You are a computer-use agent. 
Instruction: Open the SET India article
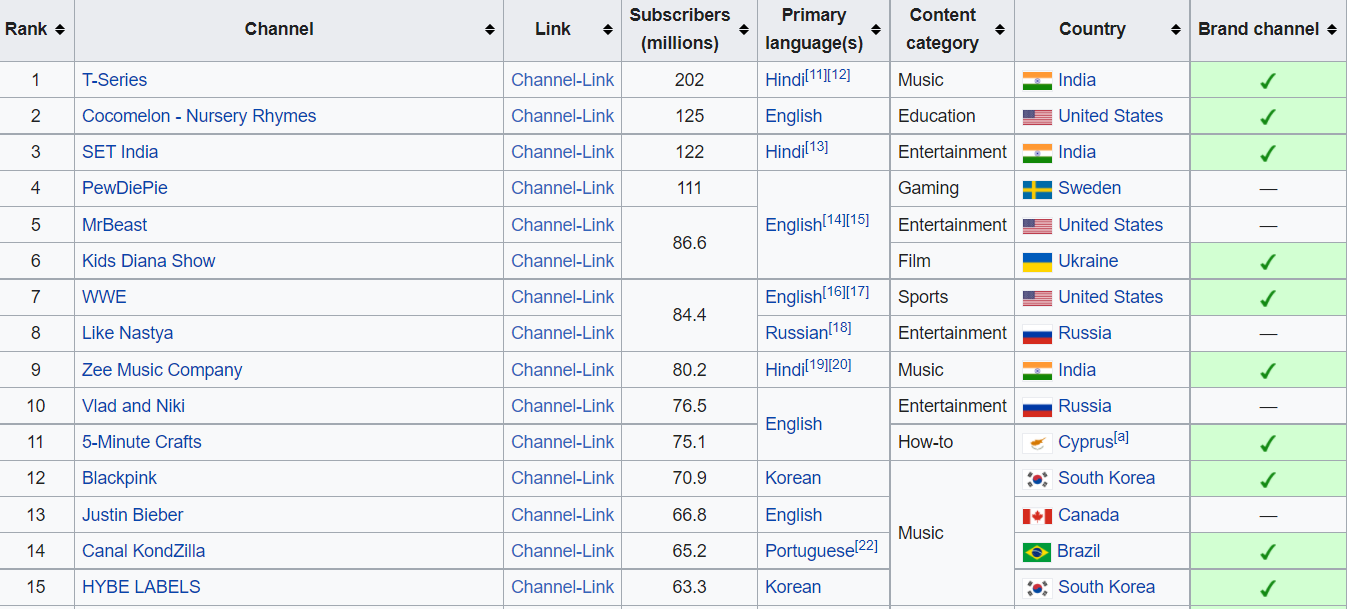[120, 152]
